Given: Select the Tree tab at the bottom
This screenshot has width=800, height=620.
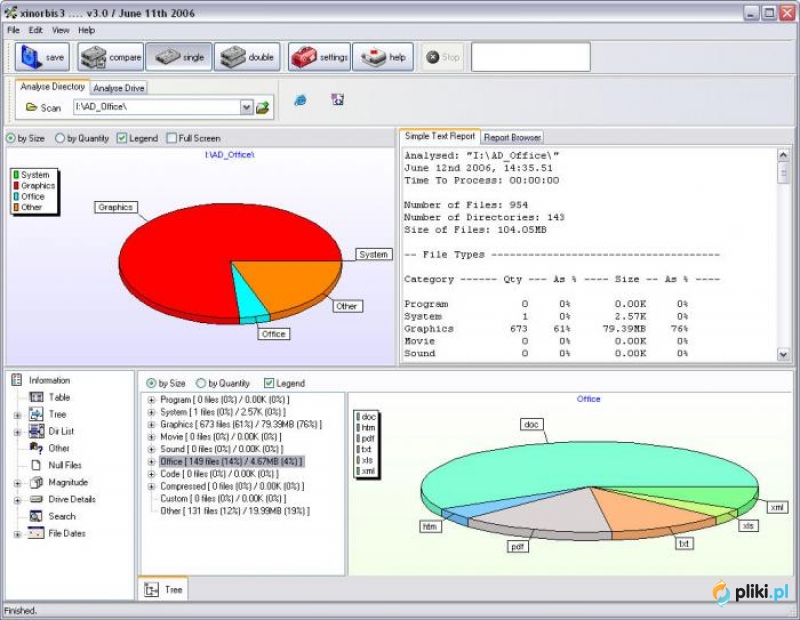Looking at the screenshot, I should tap(163, 590).
